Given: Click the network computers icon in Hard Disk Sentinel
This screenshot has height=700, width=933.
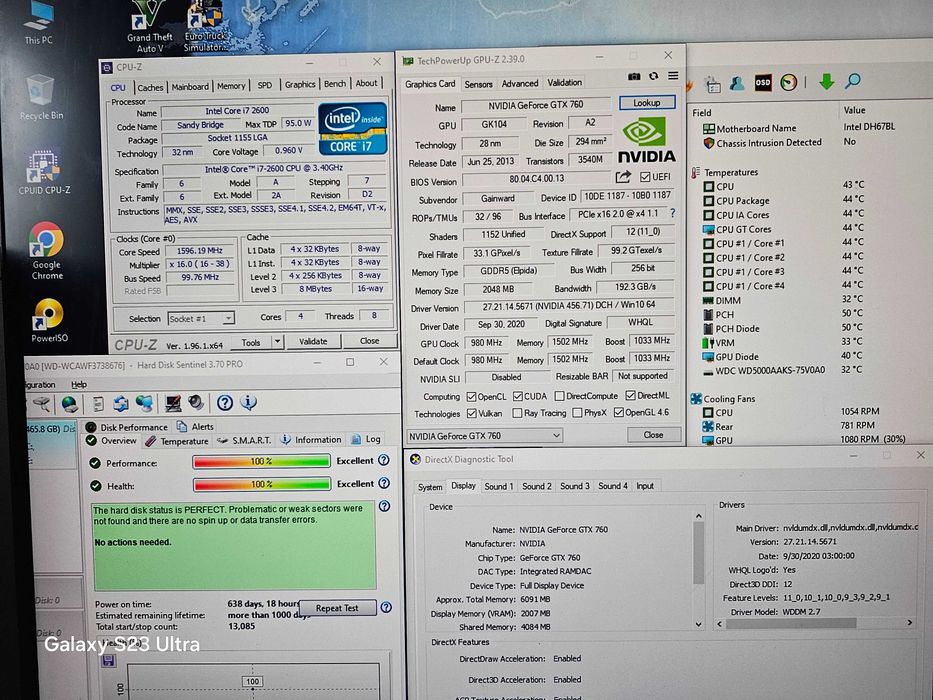Looking at the screenshot, I should coord(145,403).
